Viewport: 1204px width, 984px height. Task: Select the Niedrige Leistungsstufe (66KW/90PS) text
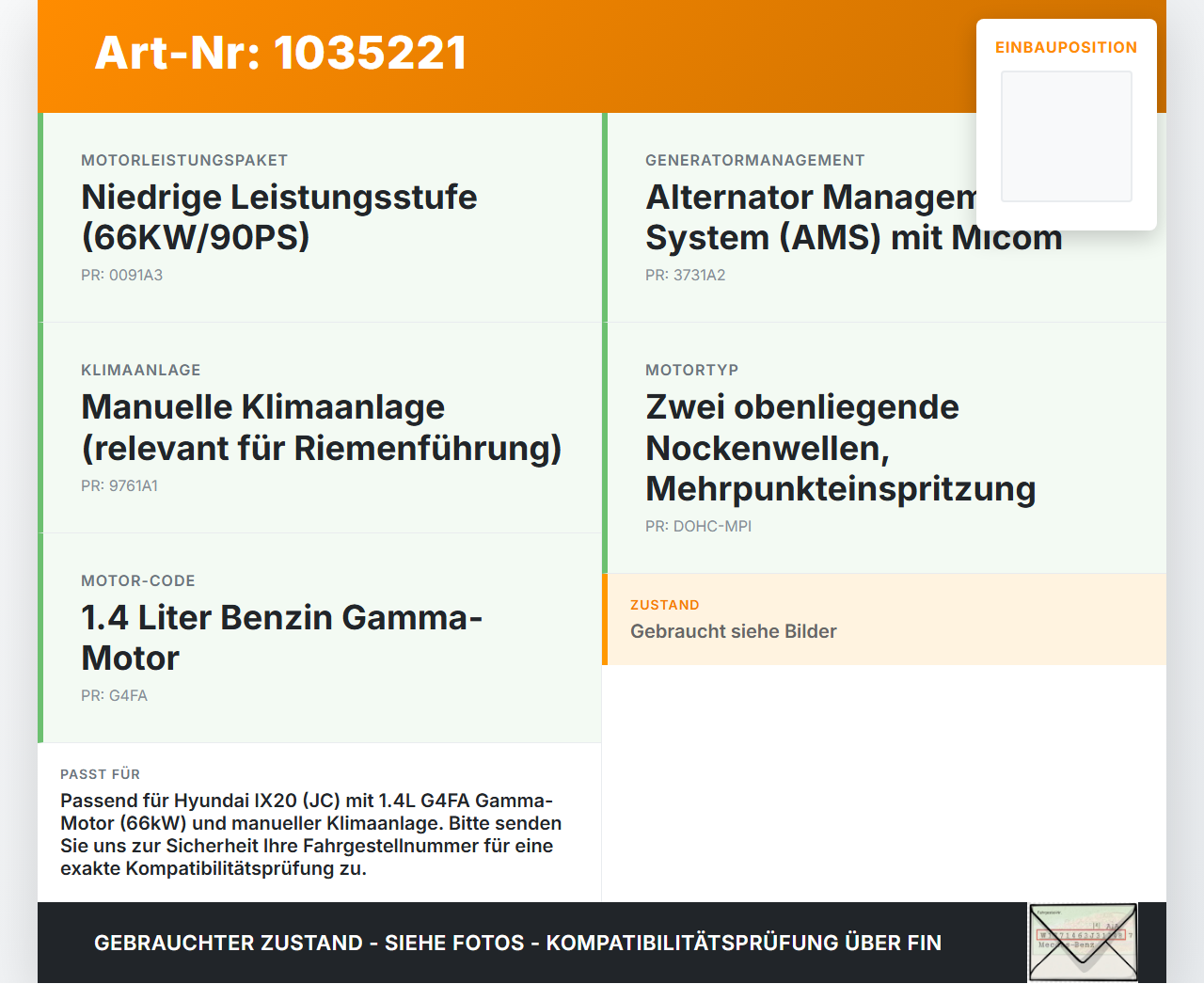(279, 217)
